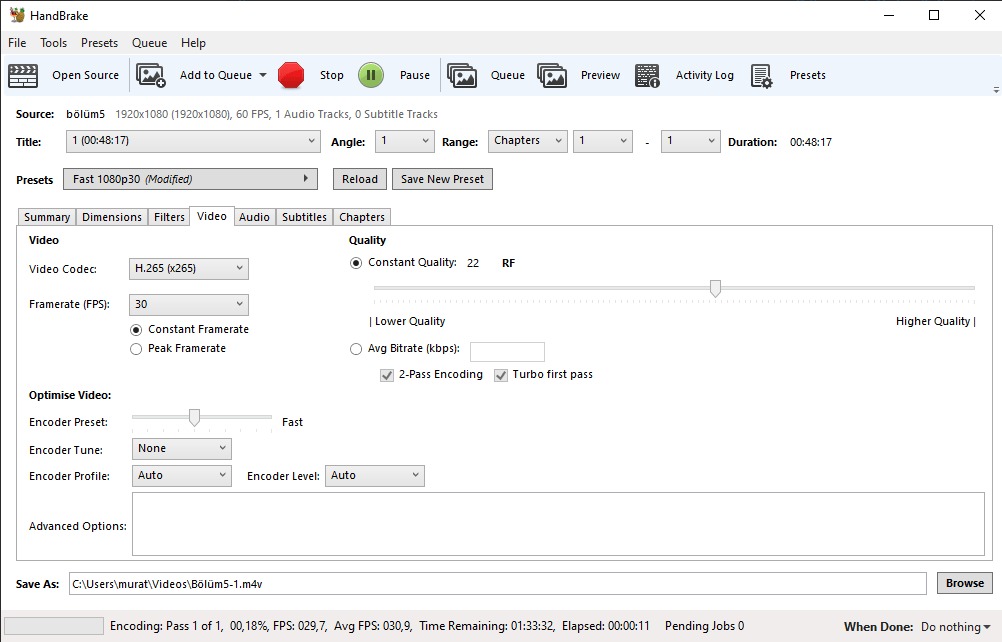Click the Encoder Preset slider handle
Screen dimensions: 1002x642
tap(194, 418)
